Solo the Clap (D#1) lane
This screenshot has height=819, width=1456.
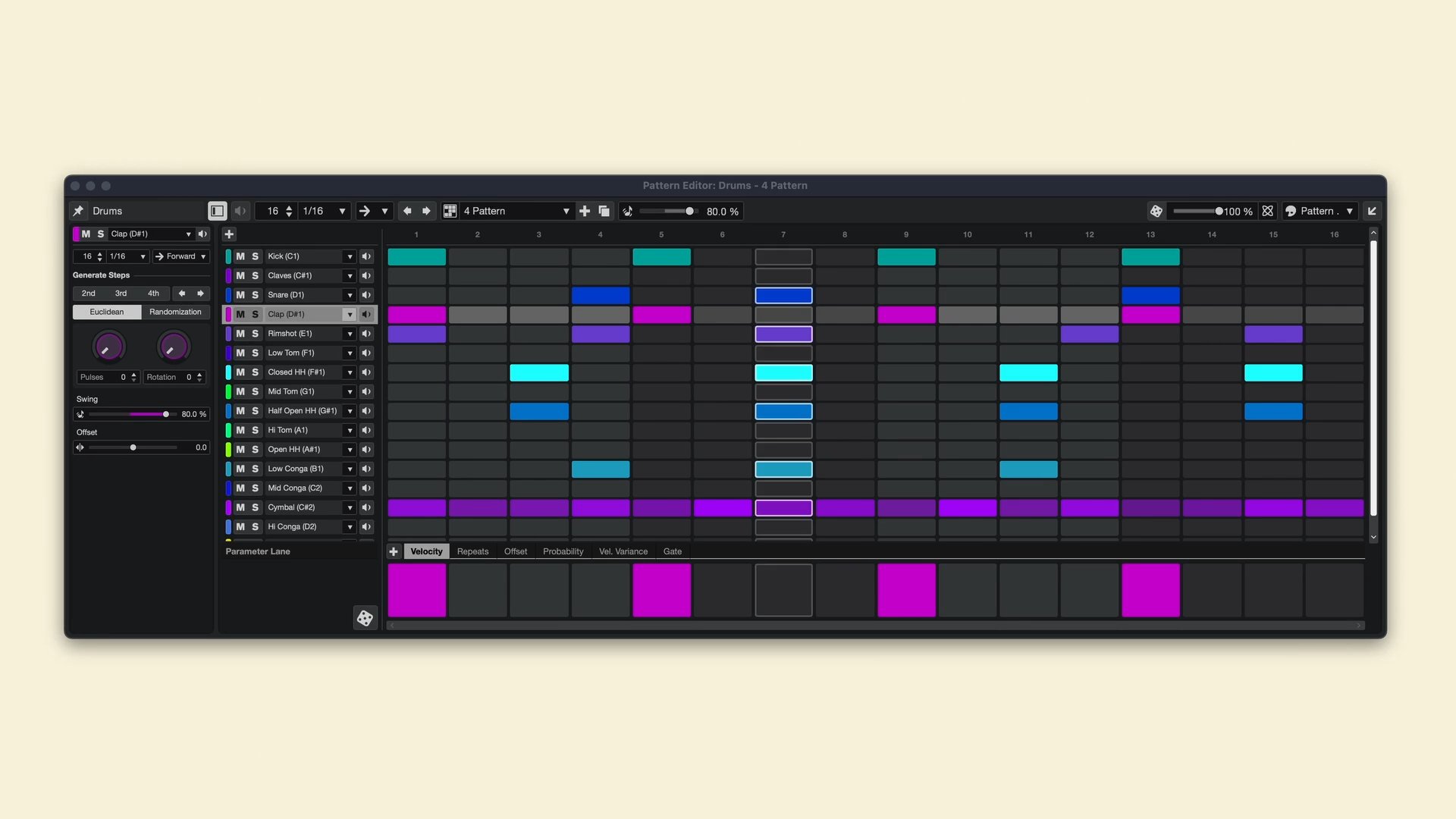pyautogui.click(x=256, y=314)
